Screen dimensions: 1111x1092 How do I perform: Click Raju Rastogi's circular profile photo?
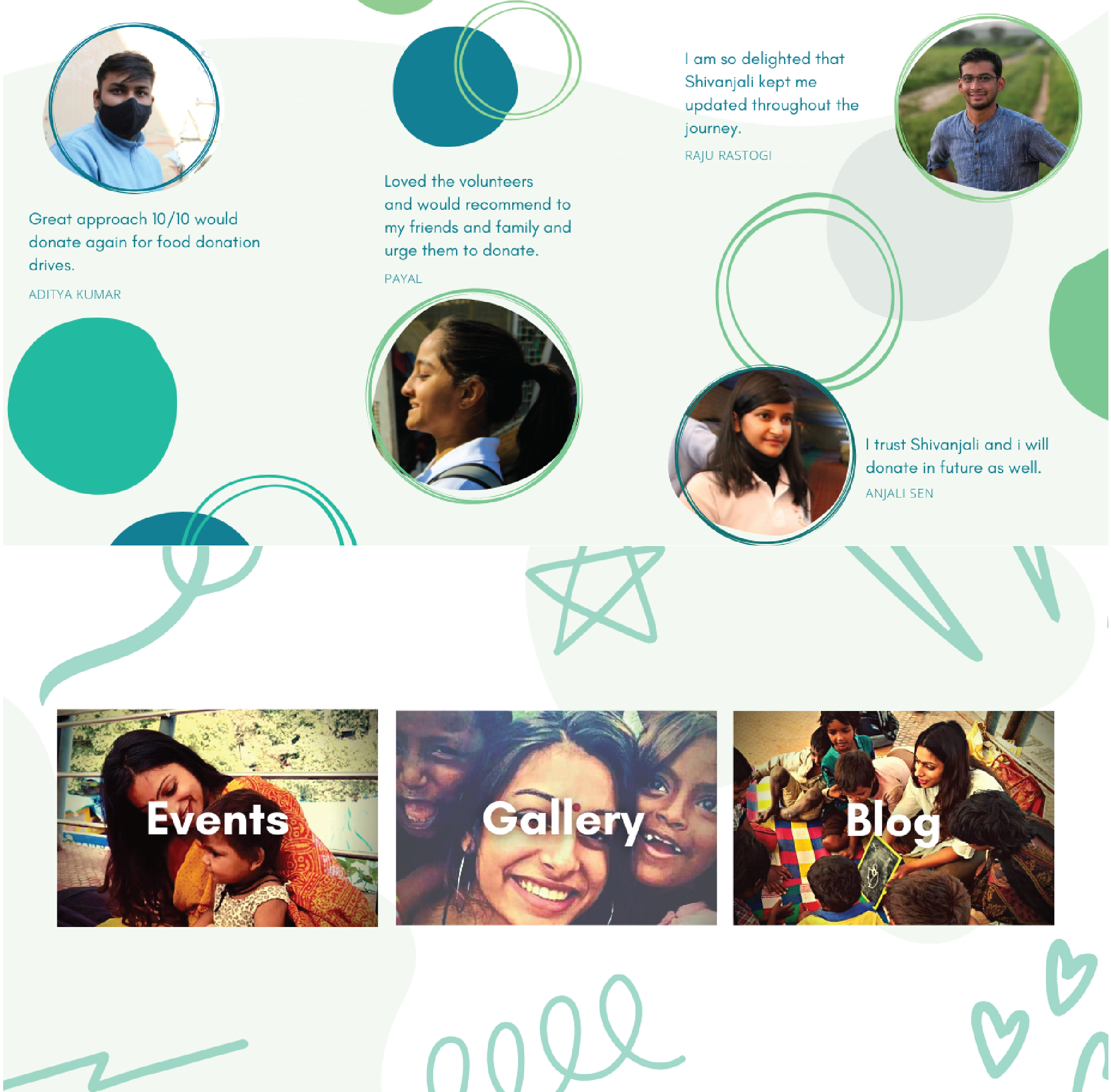(x=988, y=107)
